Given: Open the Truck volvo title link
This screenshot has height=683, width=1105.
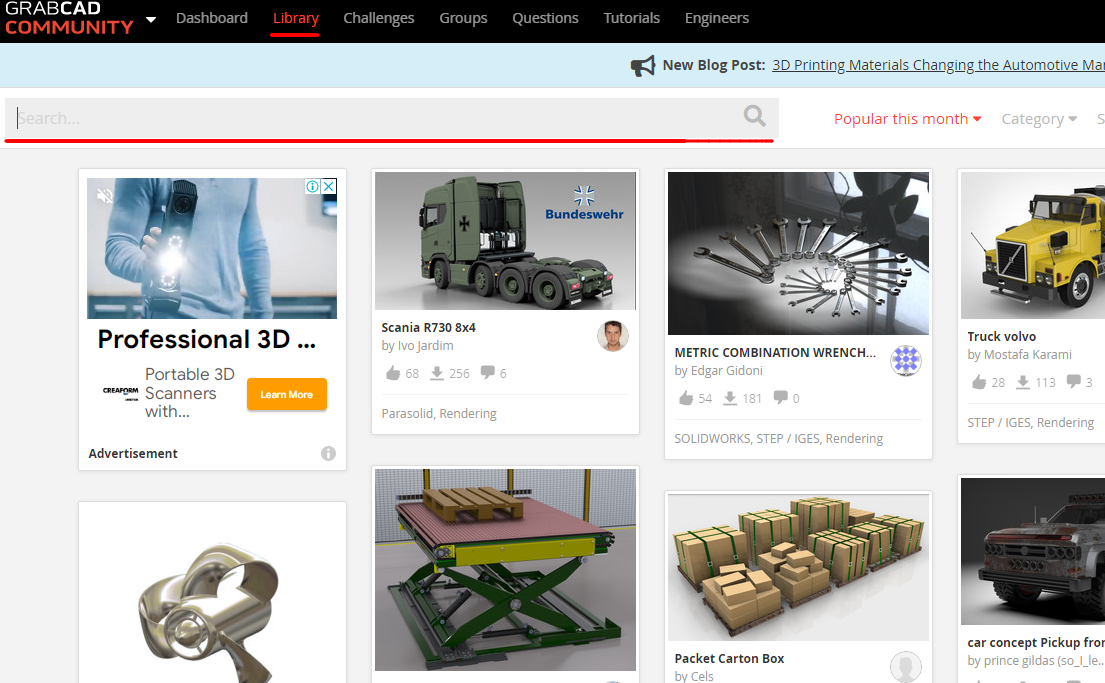Looking at the screenshot, I should (x=1001, y=336).
